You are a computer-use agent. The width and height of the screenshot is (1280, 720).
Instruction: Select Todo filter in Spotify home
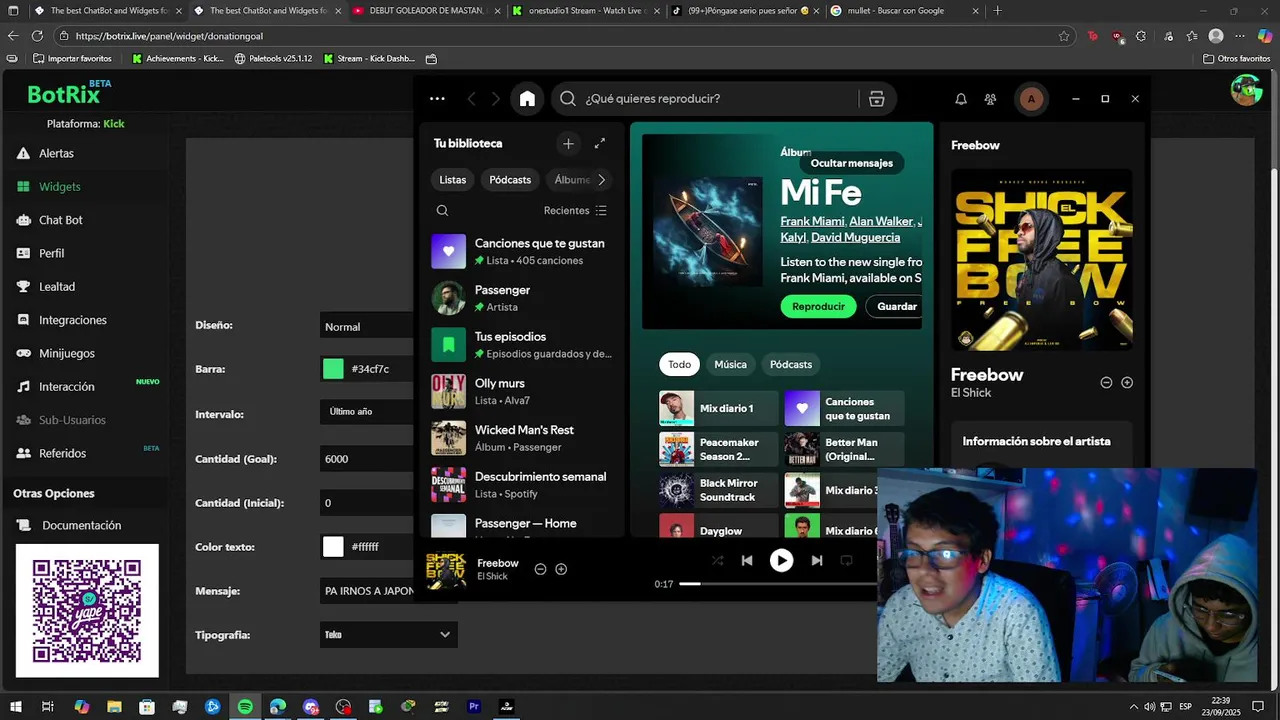[x=680, y=365]
